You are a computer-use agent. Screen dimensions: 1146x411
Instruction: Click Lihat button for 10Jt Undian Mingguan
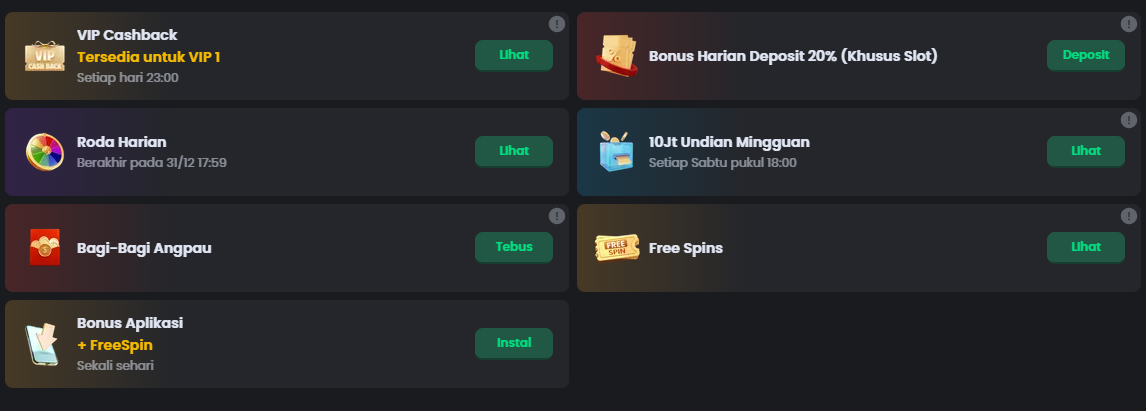coord(1086,151)
